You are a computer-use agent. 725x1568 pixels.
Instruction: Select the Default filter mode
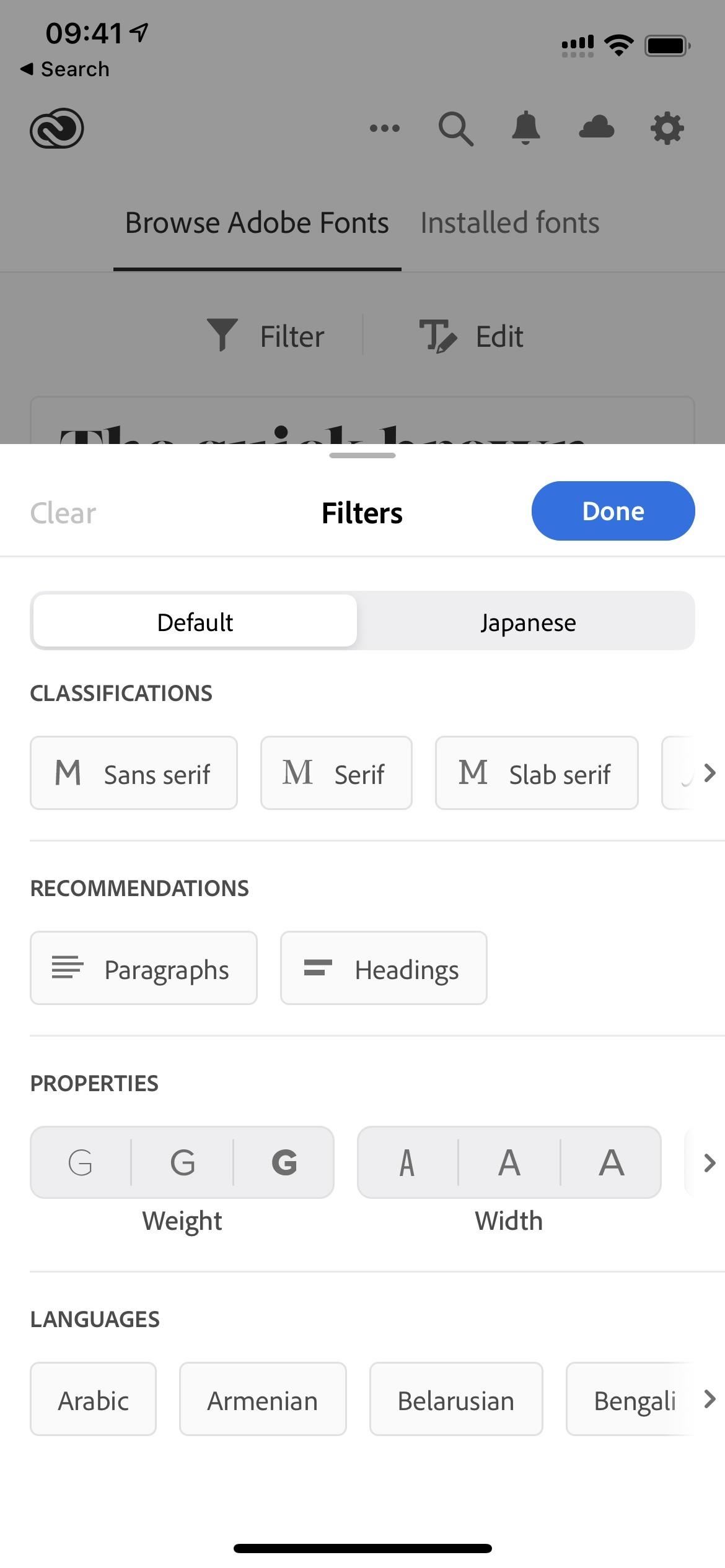point(195,621)
